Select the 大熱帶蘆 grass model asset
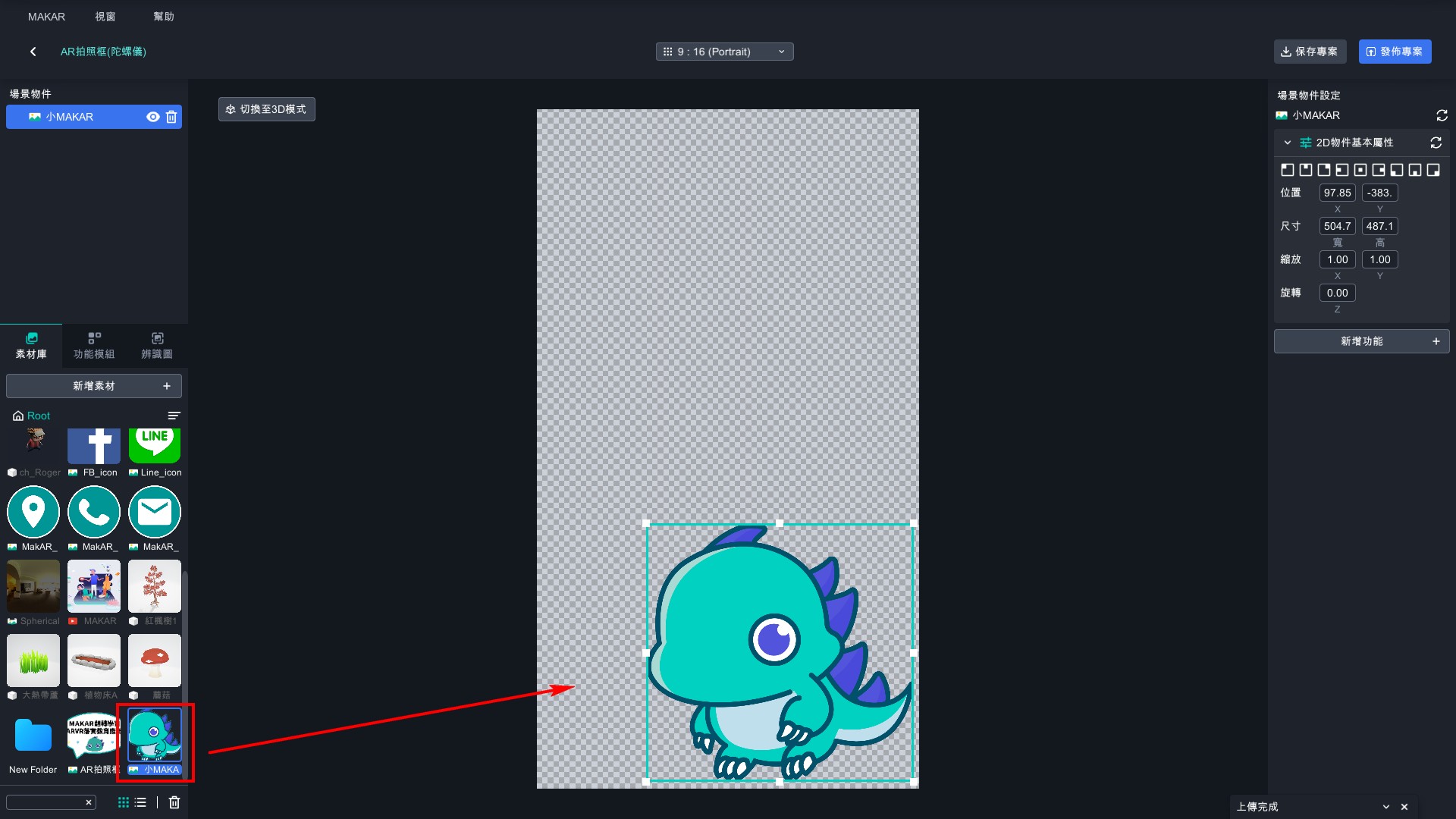Screen dimensions: 1456x819 (33, 661)
